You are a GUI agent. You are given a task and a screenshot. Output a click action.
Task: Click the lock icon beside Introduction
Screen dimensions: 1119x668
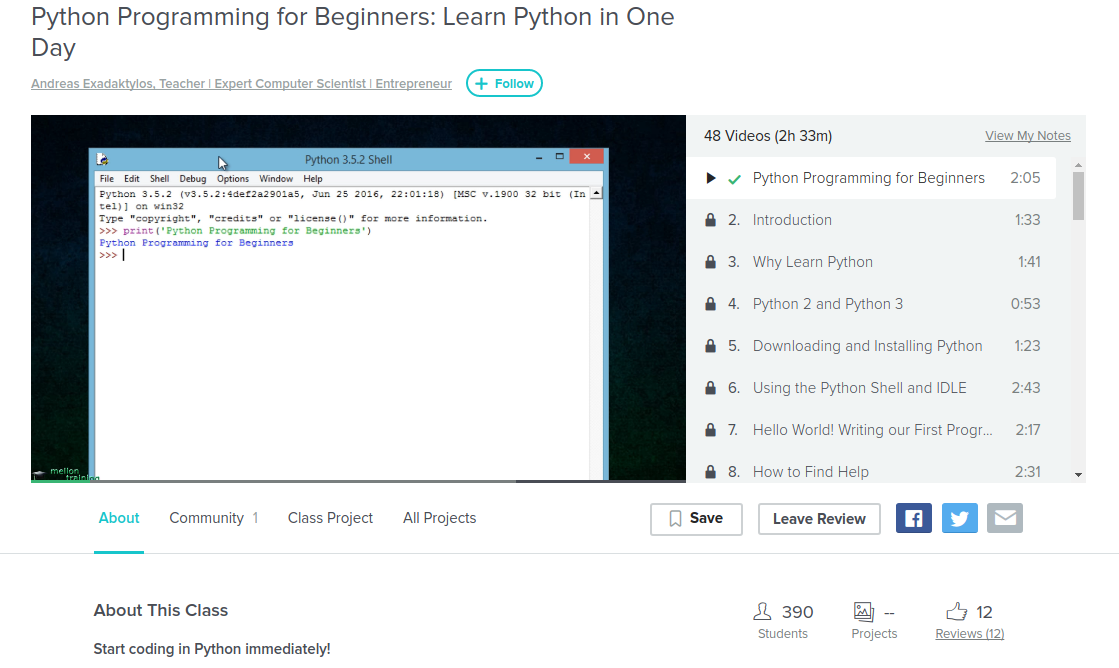click(x=710, y=219)
